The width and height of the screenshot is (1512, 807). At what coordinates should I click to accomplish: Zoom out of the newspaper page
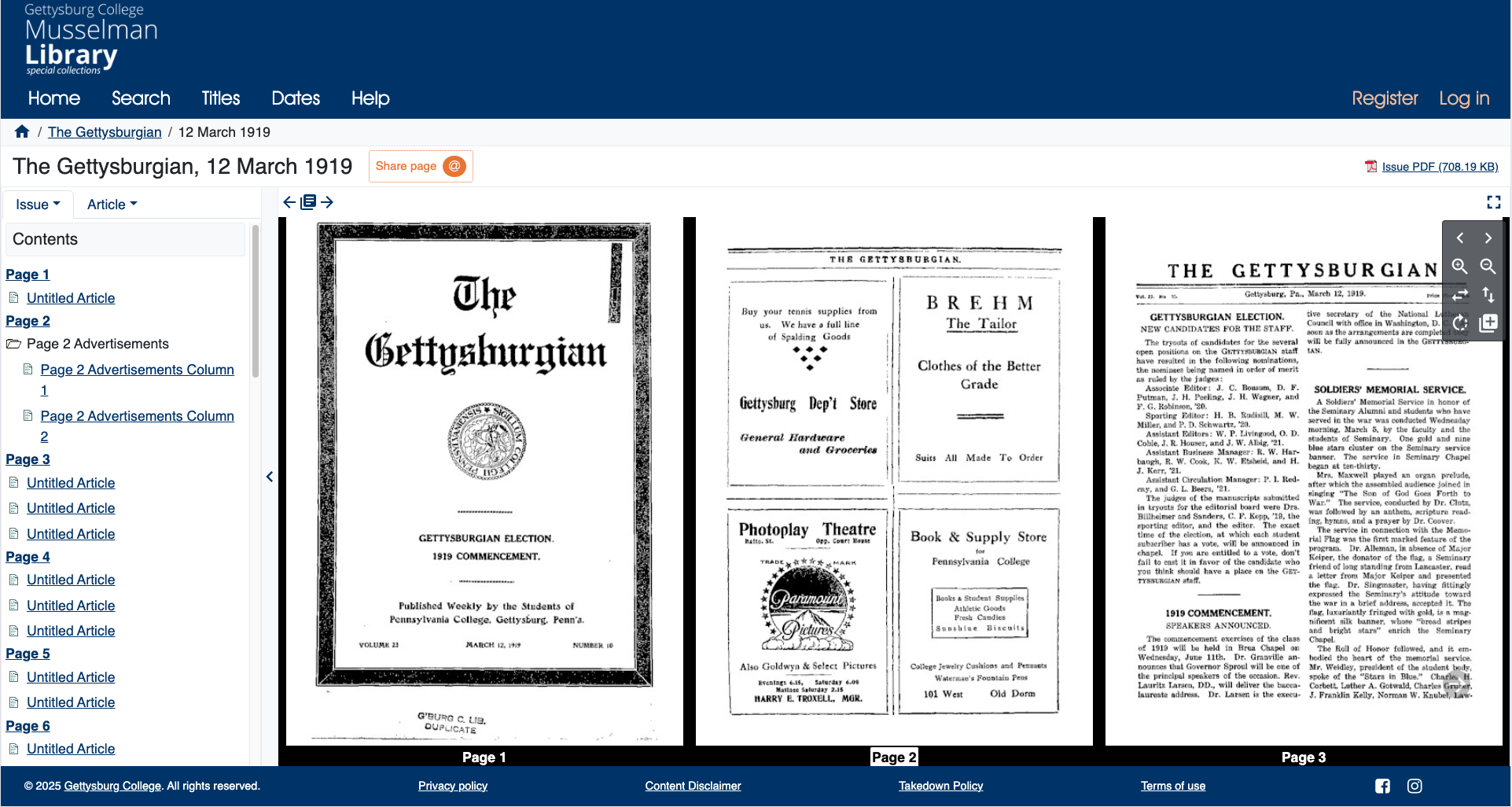pyautogui.click(x=1487, y=267)
